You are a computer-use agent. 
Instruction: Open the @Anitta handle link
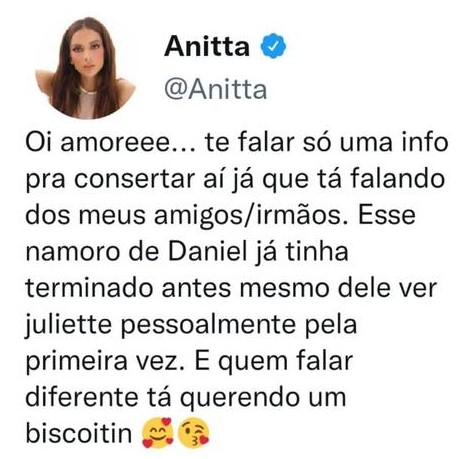pos(216,89)
